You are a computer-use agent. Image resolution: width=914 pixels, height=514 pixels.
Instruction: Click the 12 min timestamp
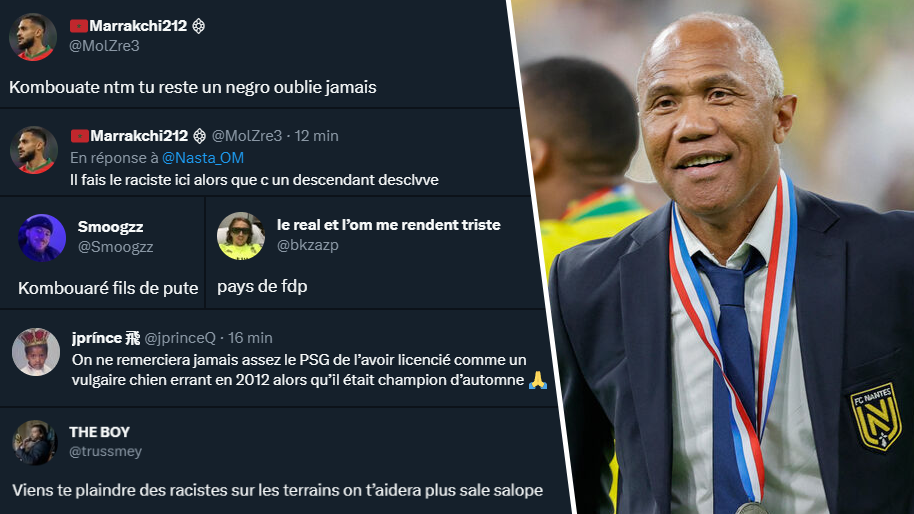tap(317, 136)
